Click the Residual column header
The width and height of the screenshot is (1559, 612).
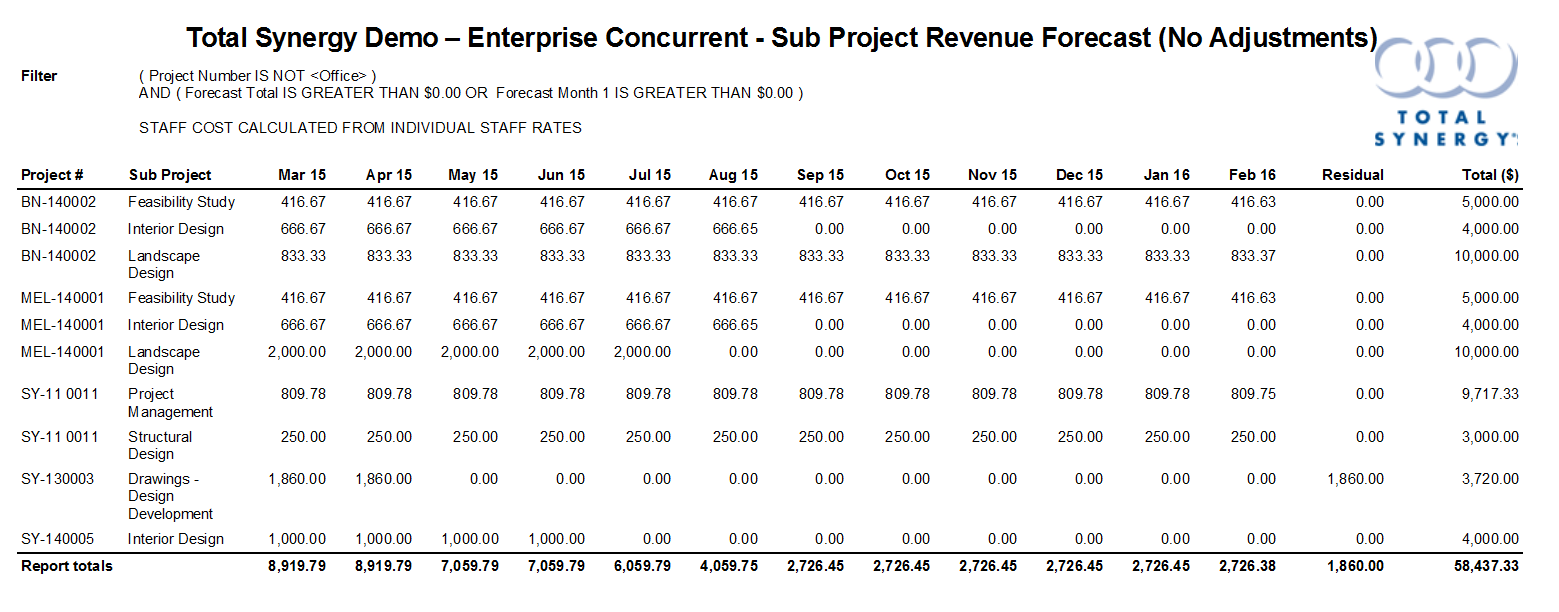[x=1352, y=175]
